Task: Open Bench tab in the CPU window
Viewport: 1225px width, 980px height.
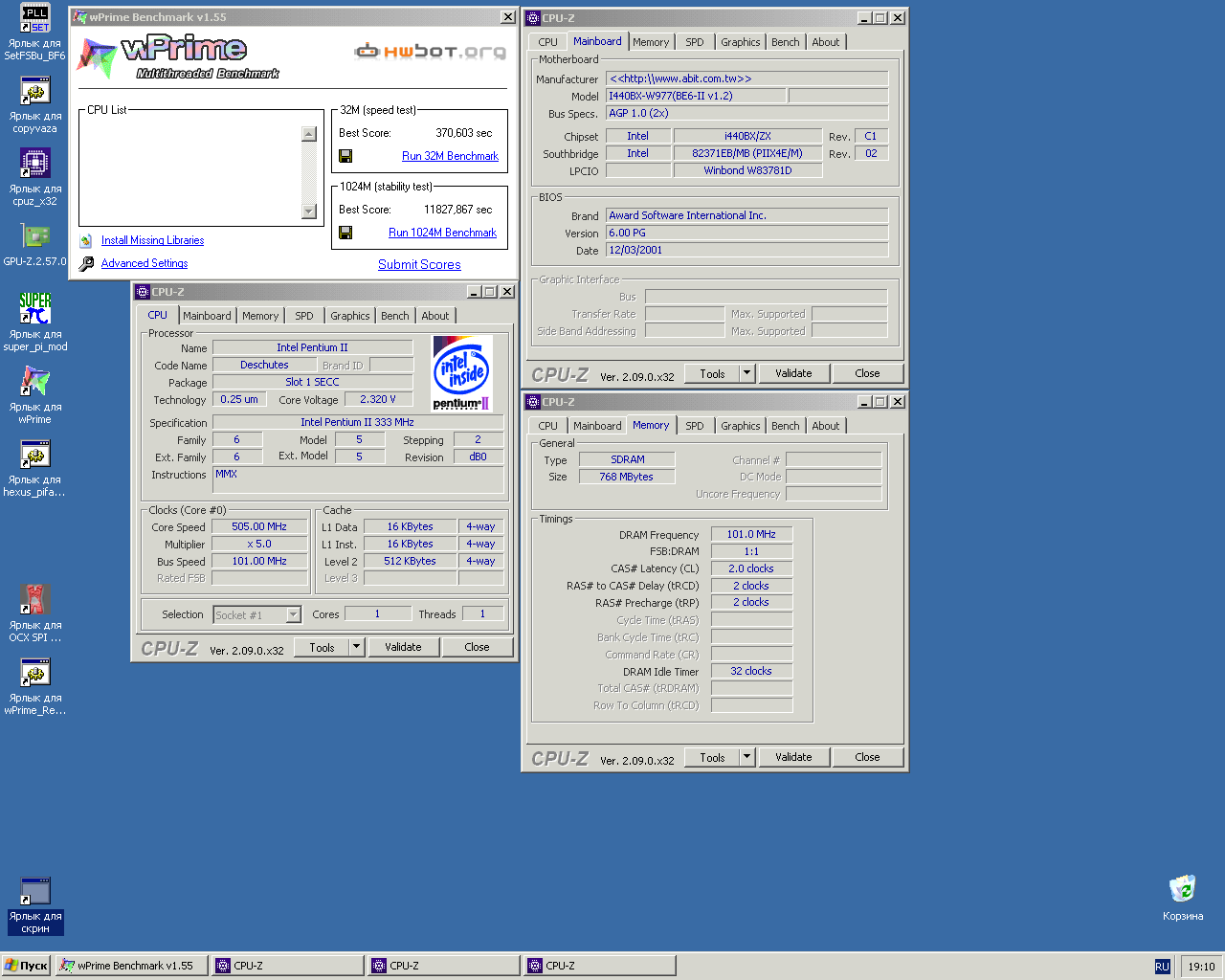Action: tap(395, 316)
